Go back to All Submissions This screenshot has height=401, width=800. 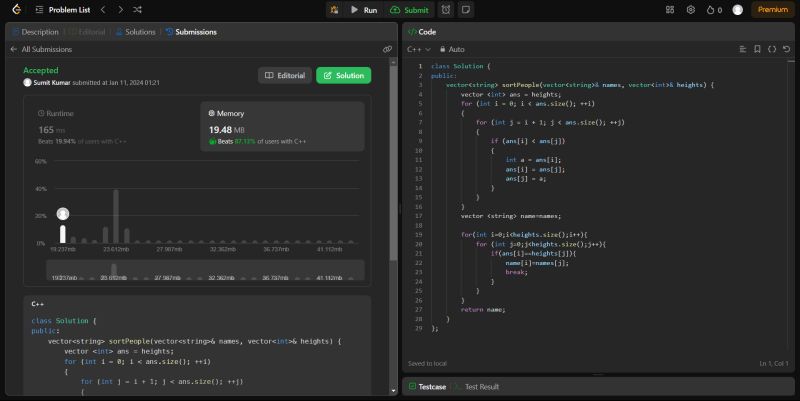pos(41,49)
